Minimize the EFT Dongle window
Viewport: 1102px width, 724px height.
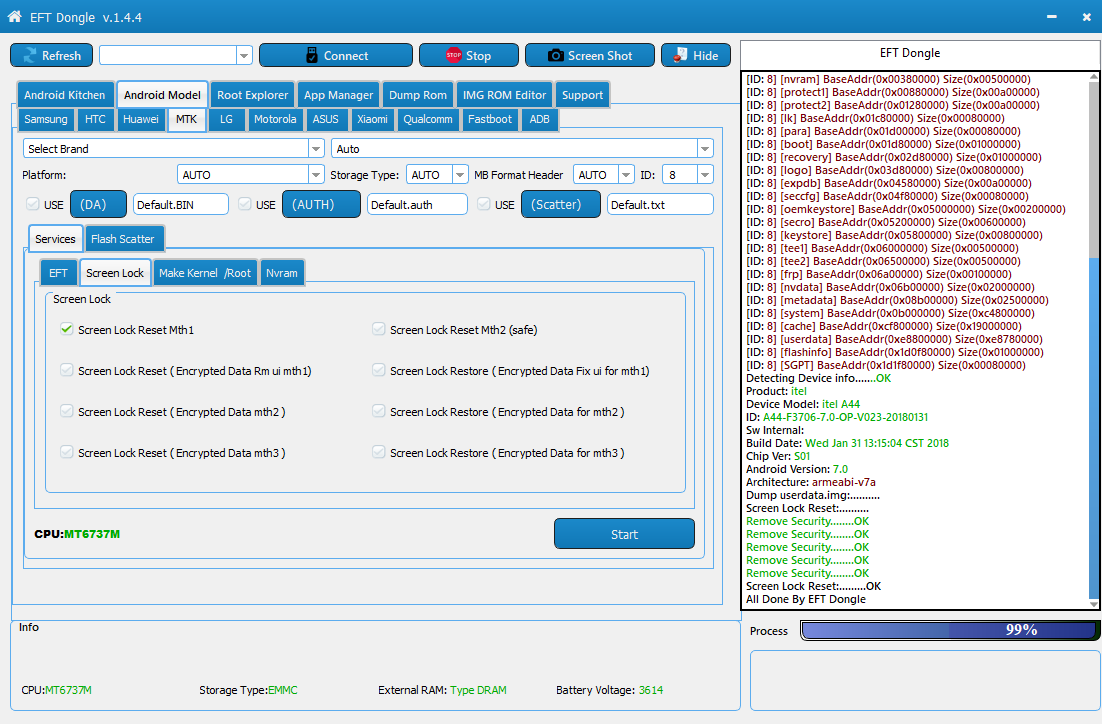(x=1052, y=18)
